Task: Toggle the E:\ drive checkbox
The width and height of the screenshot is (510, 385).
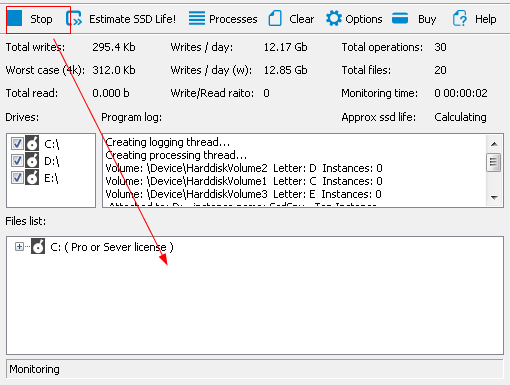Action: [x=17, y=177]
